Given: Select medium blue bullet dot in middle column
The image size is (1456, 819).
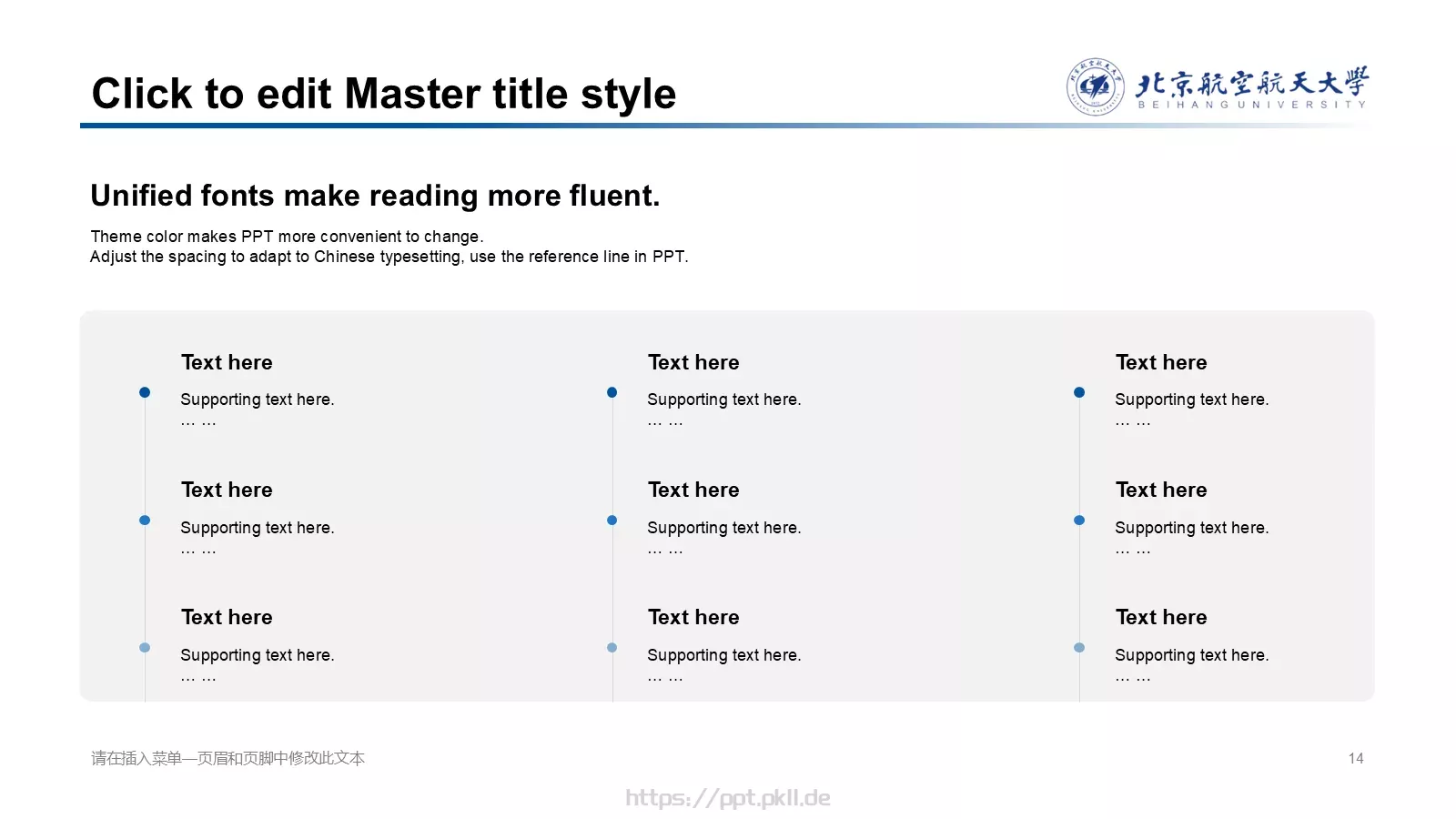Looking at the screenshot, I should (x=612, y=521).
